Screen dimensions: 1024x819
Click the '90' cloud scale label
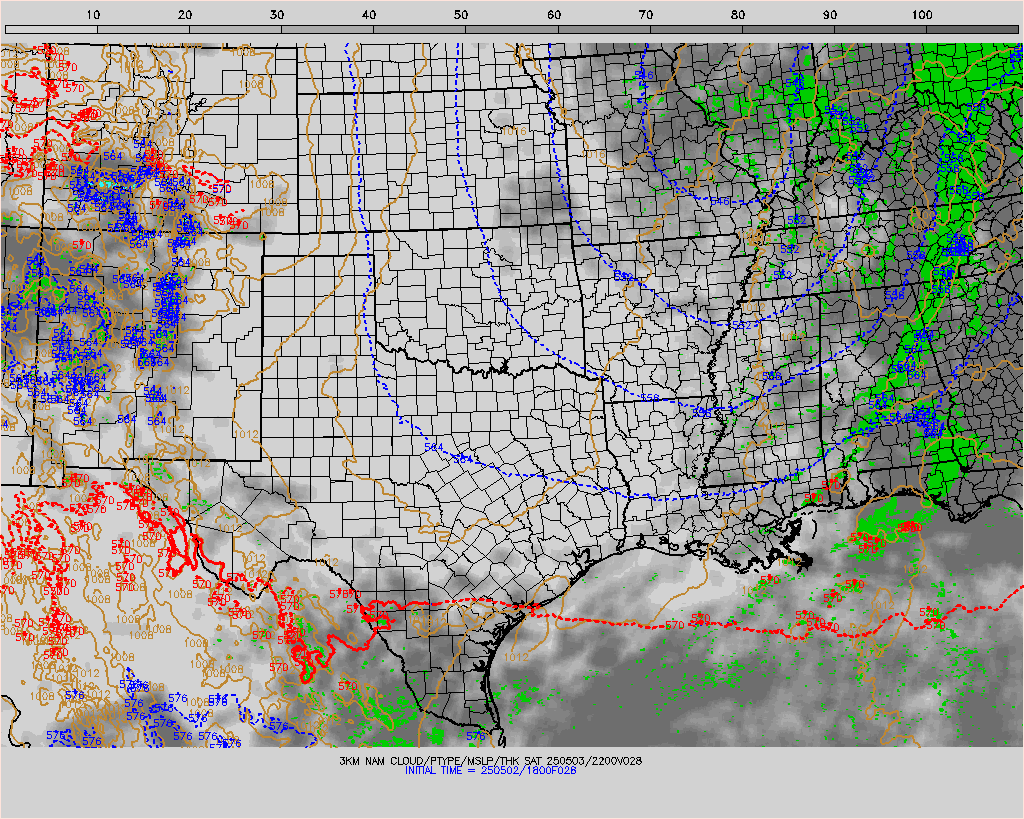click(x=830, y=14)
